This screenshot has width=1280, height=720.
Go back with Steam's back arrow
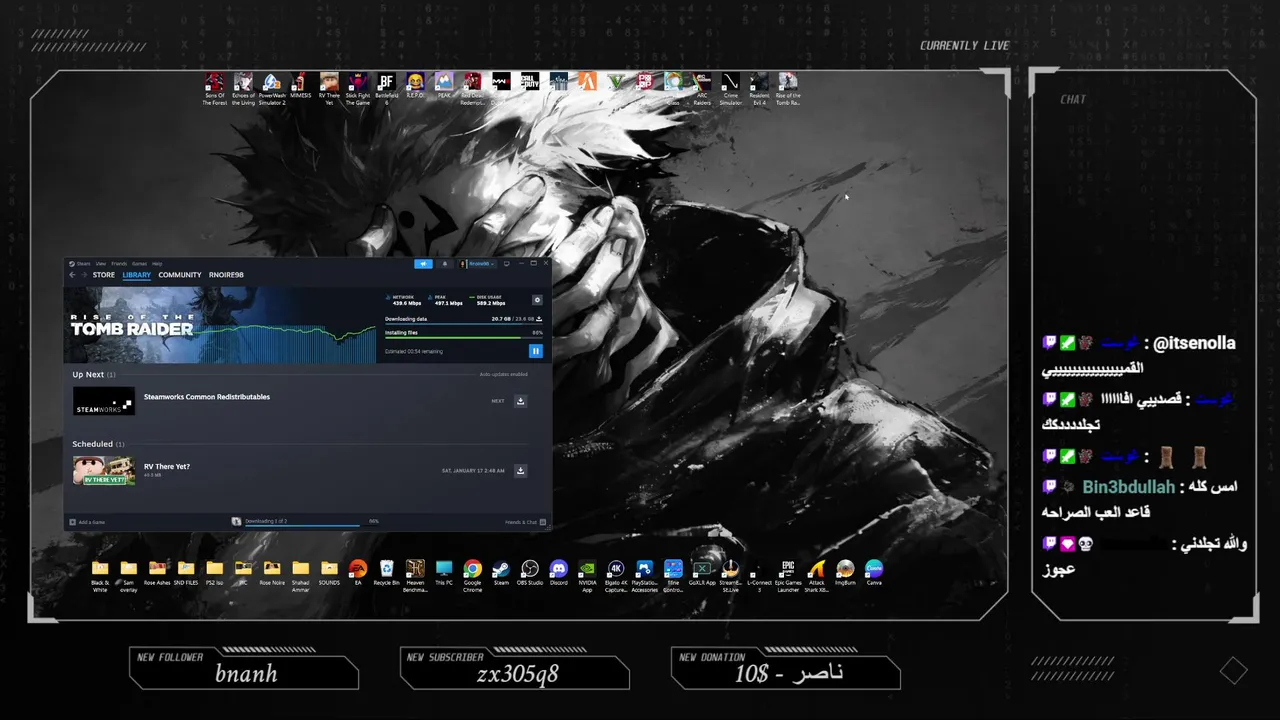pos(72,275)
